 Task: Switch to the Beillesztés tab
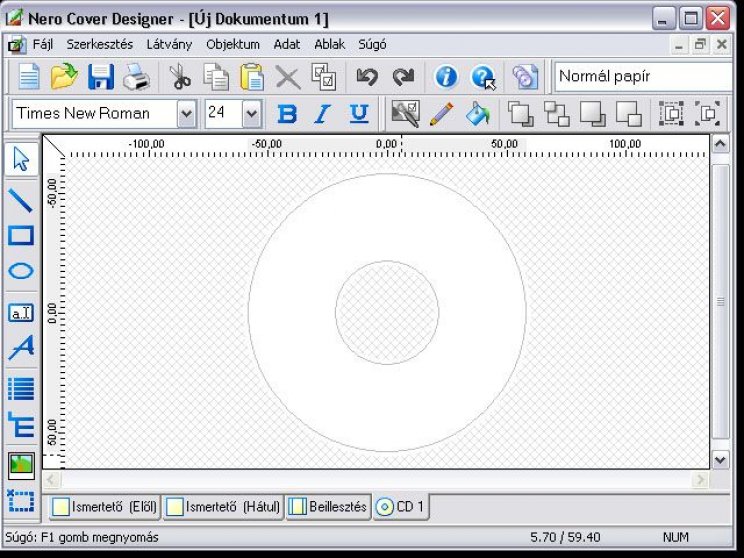coord(328,507)
